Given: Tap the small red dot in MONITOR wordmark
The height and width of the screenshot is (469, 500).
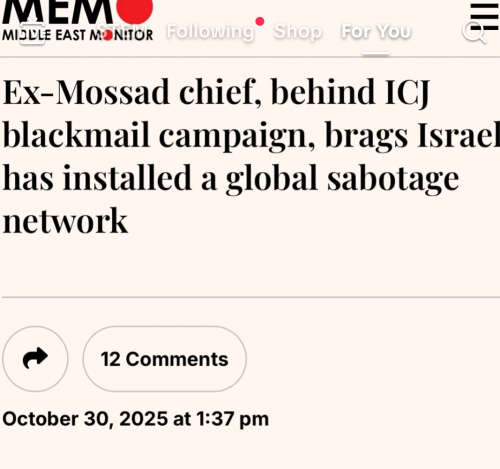Looking at the screenshot, I should coord(107,35).
